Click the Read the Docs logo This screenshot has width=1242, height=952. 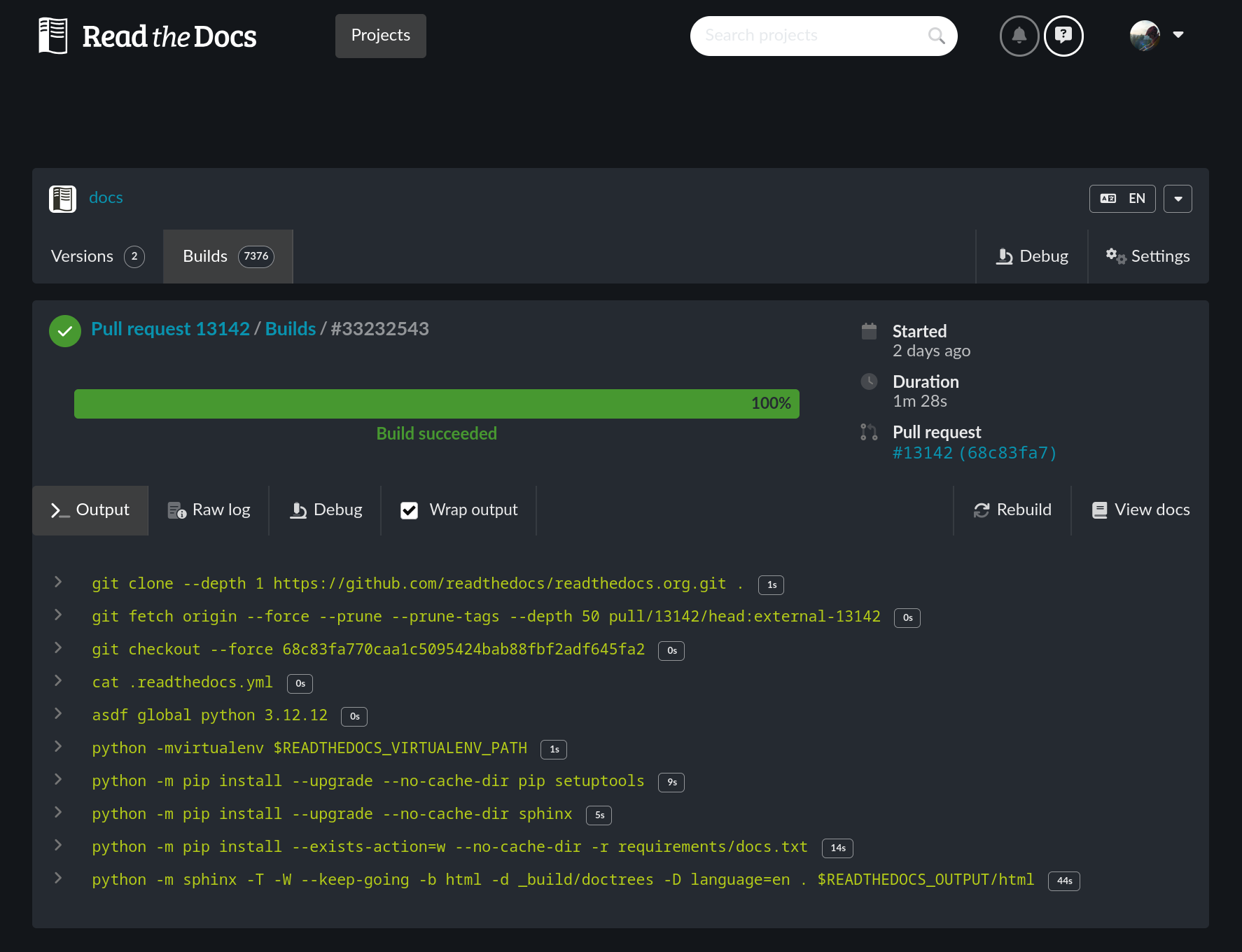[x=148, y=36]
